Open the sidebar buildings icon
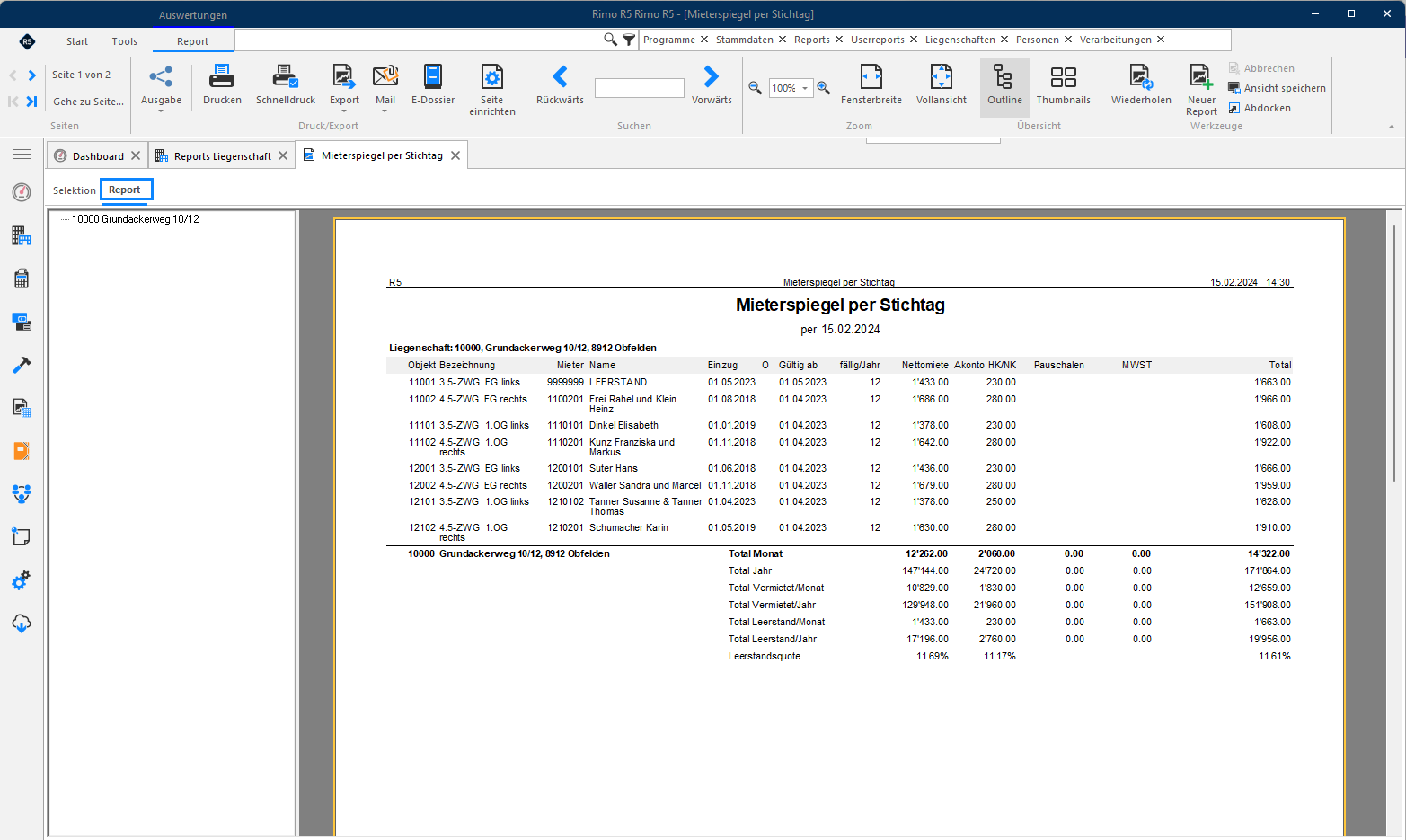 pyautogui.click(x=22, y=235)
